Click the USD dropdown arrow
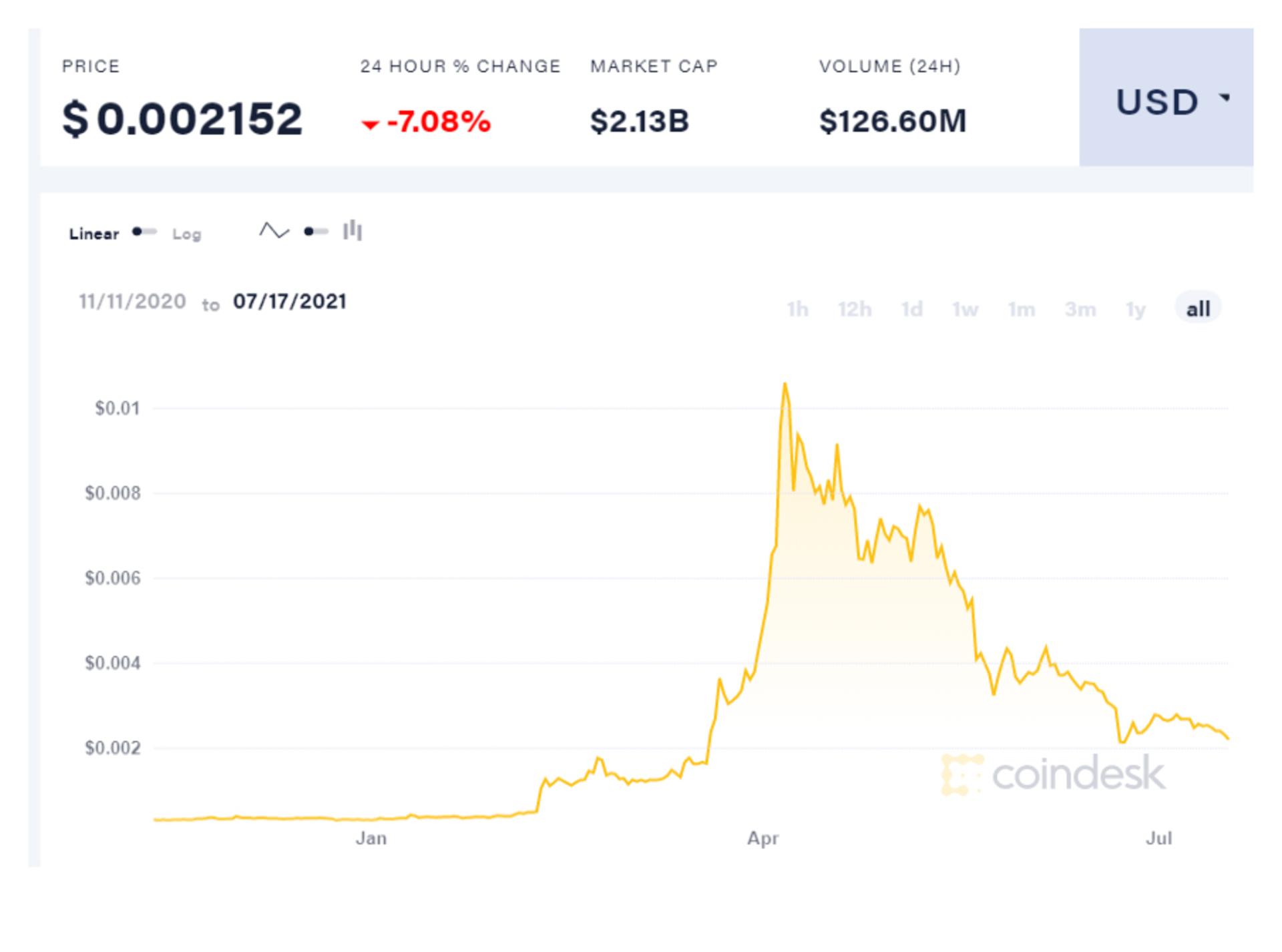 1225,98
